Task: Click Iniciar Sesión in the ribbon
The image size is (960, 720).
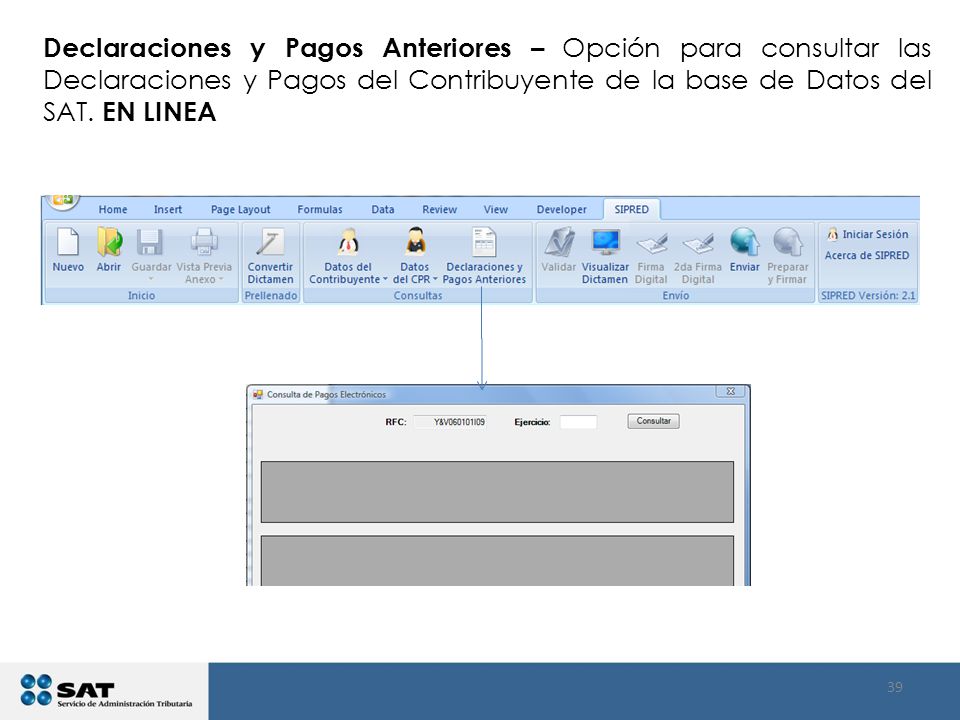Action: [x=868, y=234]
